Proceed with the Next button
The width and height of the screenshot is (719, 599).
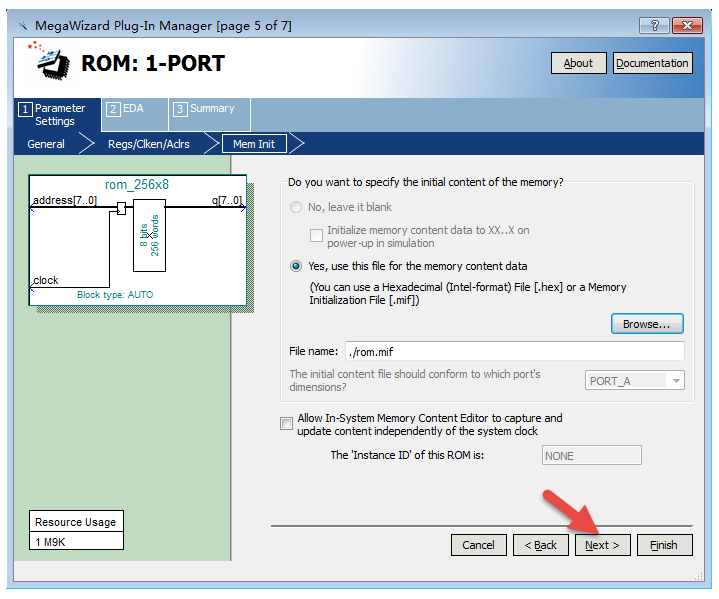click(x=603, y=545)
